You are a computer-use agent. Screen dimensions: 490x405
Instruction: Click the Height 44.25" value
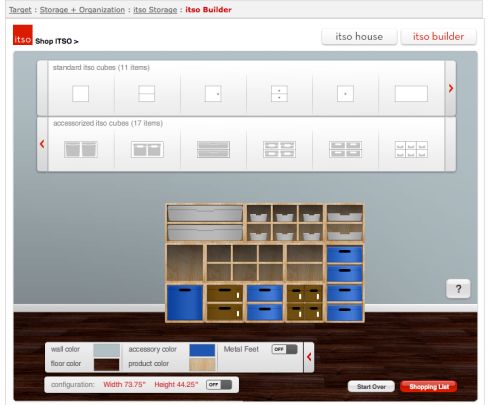click(x=176, y=385)
